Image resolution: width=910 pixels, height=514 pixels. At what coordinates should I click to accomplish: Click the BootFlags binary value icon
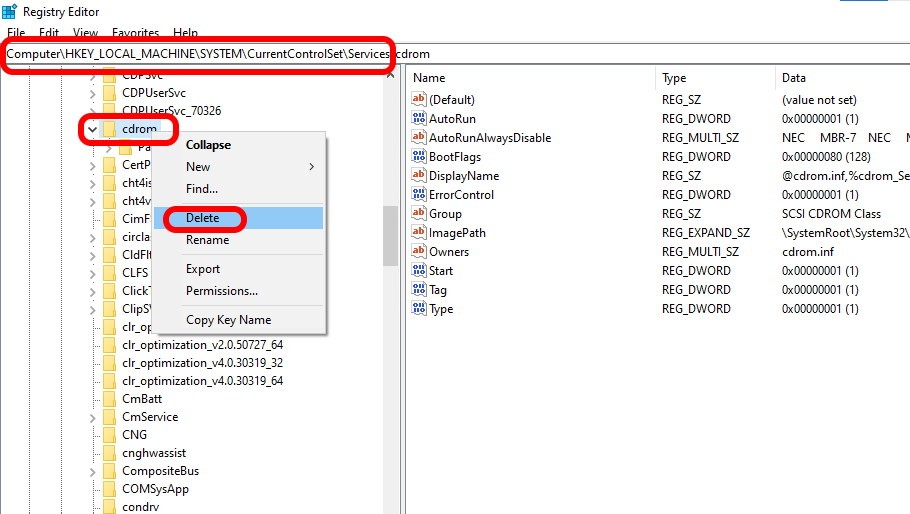(418, 156)
